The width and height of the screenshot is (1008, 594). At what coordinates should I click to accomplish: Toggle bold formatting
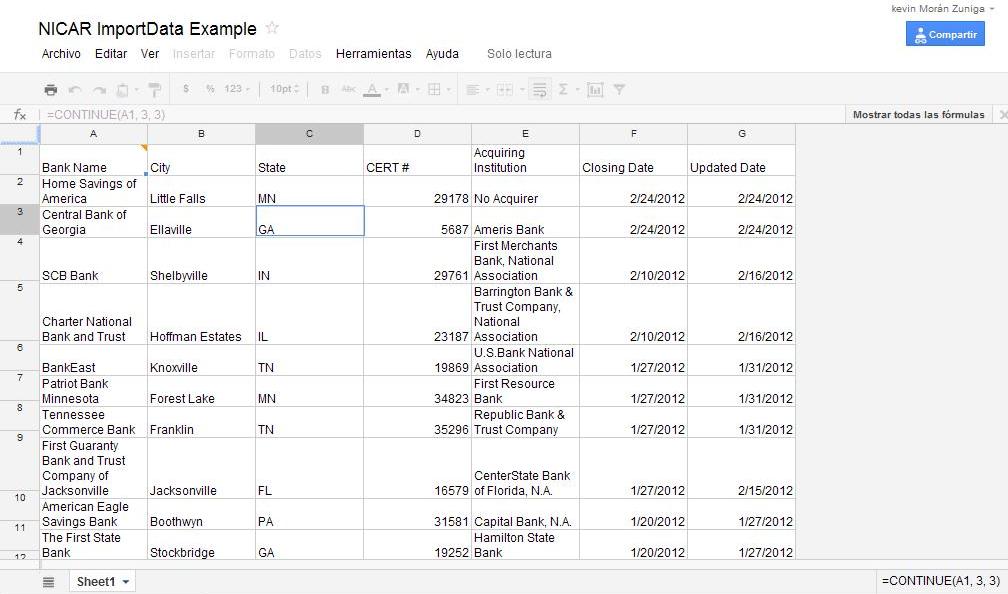click(x=325, y=89)
